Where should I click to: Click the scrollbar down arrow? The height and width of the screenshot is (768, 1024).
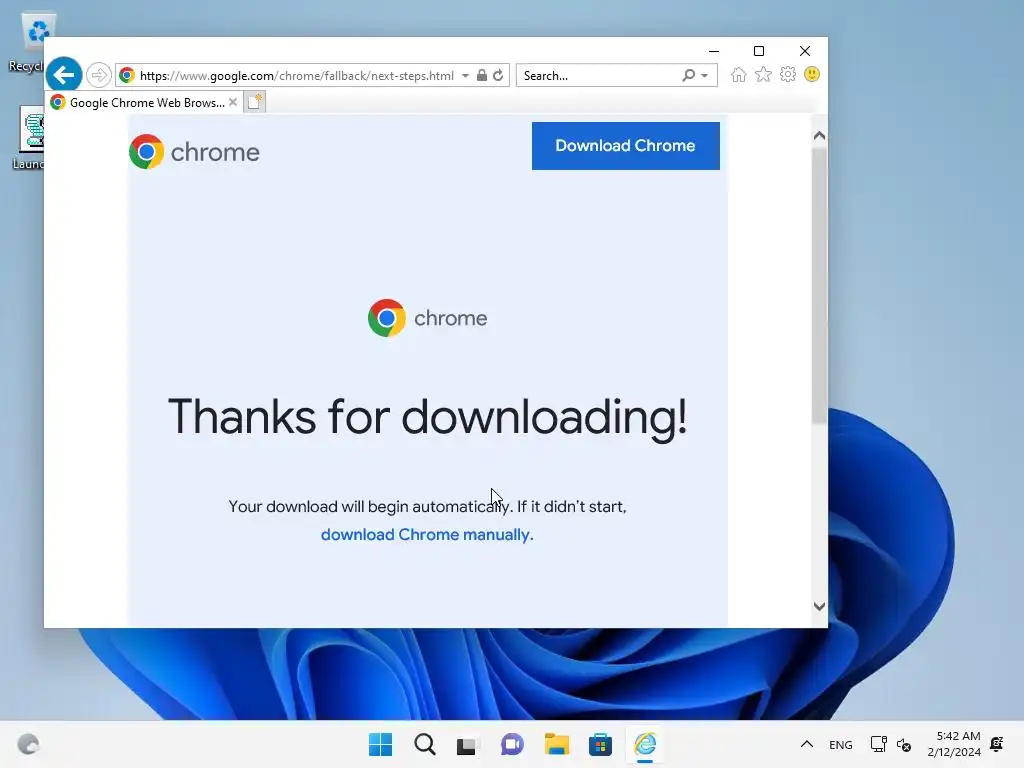[820, 607]
